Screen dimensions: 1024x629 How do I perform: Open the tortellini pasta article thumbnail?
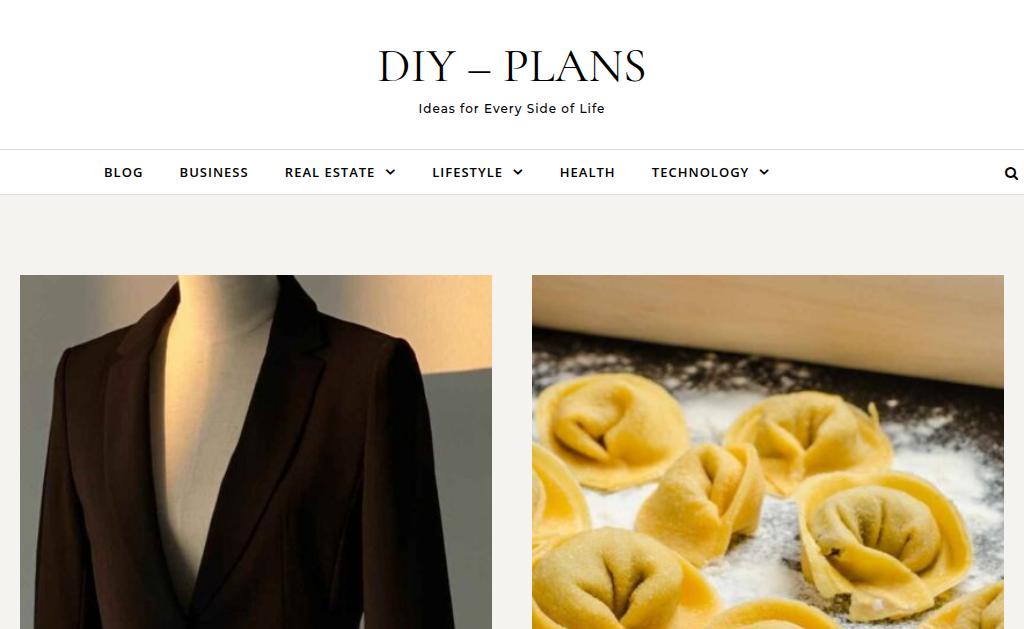tap(767, 452)
